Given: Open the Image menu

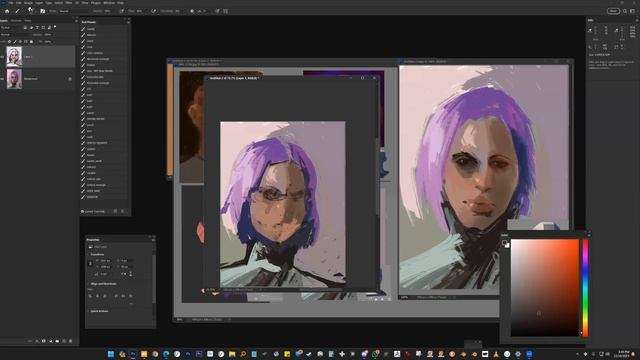Looking at the screenshot, I should [28, 2].
